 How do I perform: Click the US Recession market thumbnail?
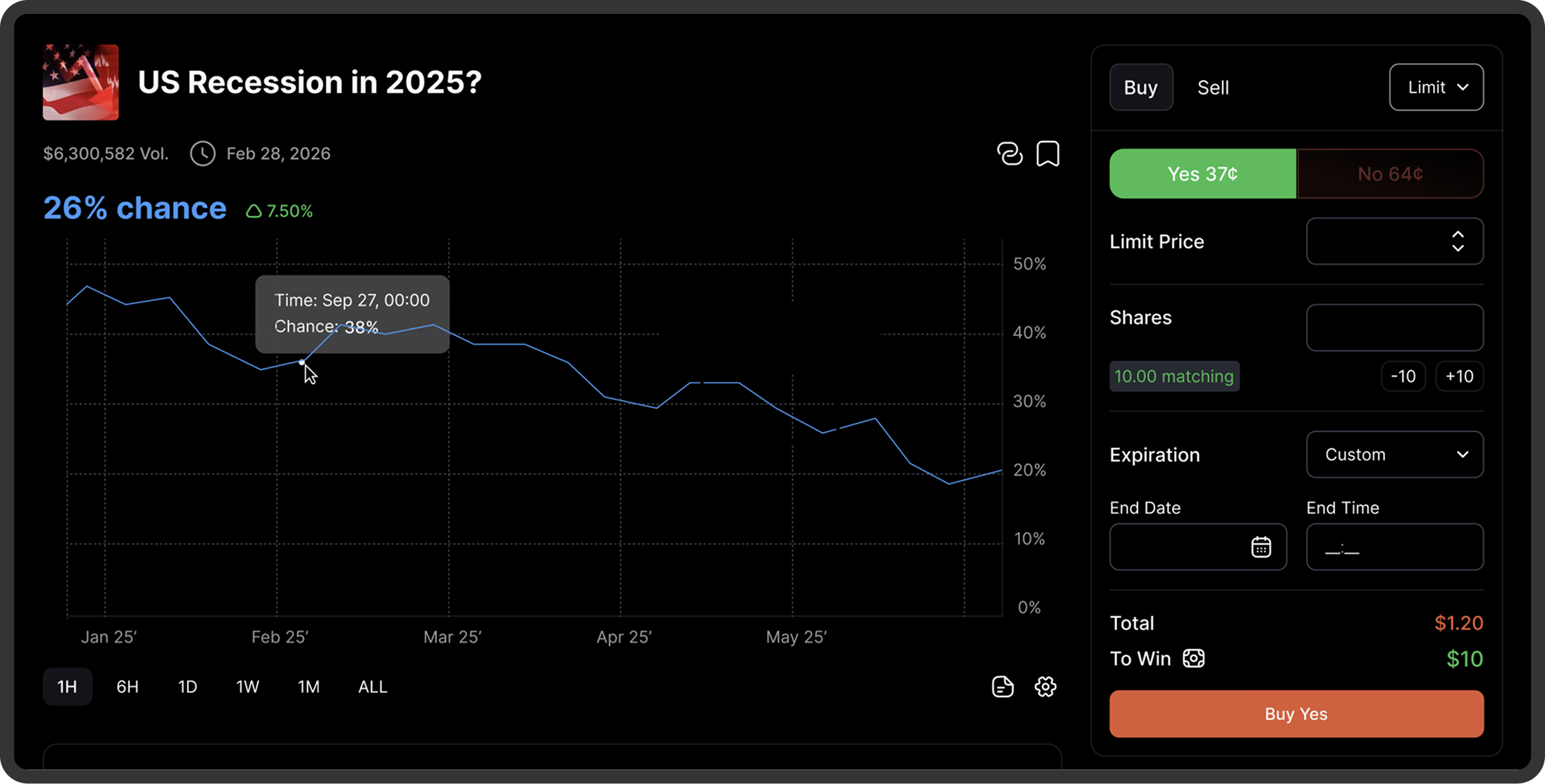[81, 82]
